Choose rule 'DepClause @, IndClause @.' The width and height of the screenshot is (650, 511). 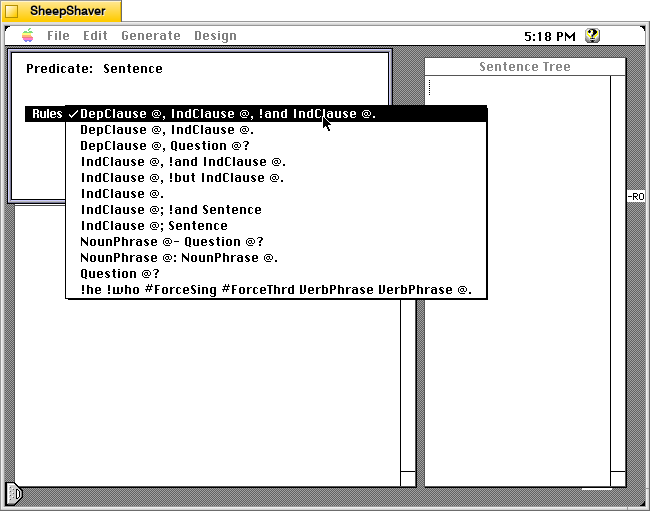tap(276, 130)
